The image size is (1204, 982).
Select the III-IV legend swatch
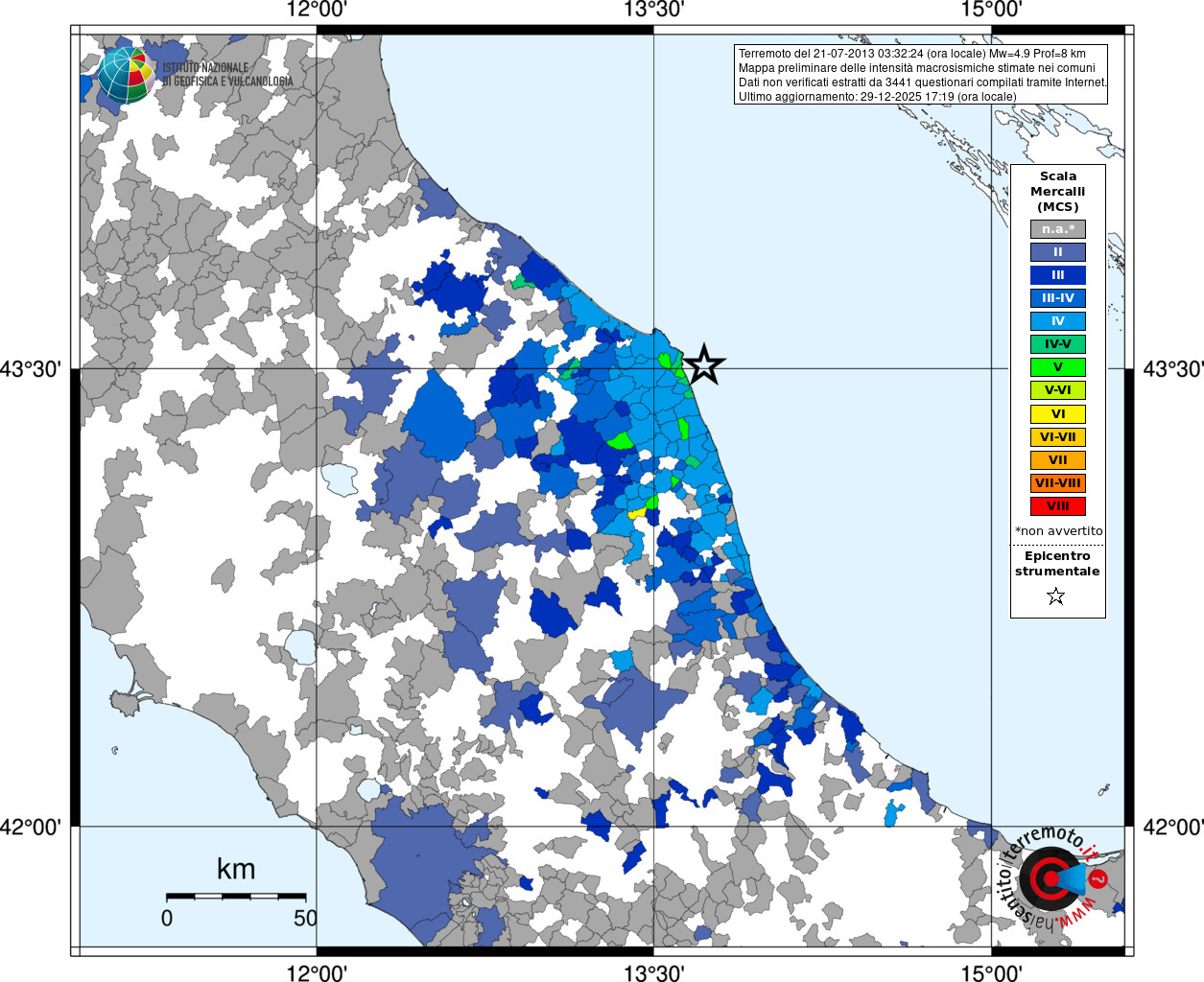coord(1058,298)
